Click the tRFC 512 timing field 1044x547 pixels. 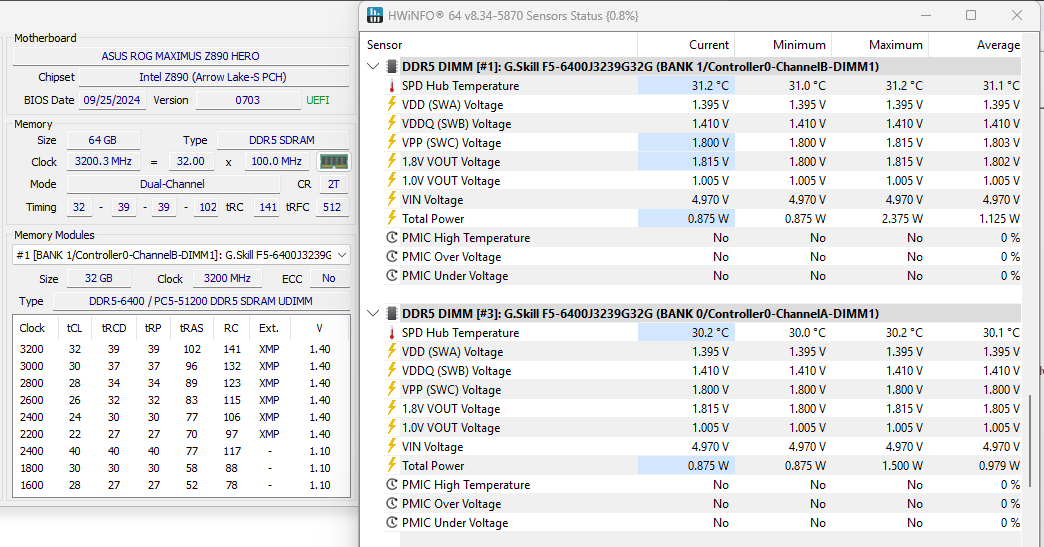(x=332, y=207)
